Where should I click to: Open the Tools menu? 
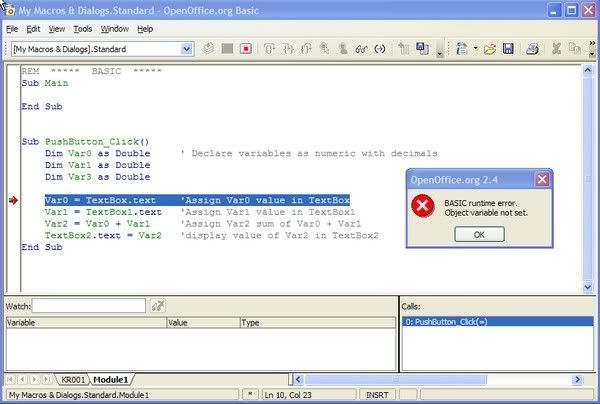[83, 29]
